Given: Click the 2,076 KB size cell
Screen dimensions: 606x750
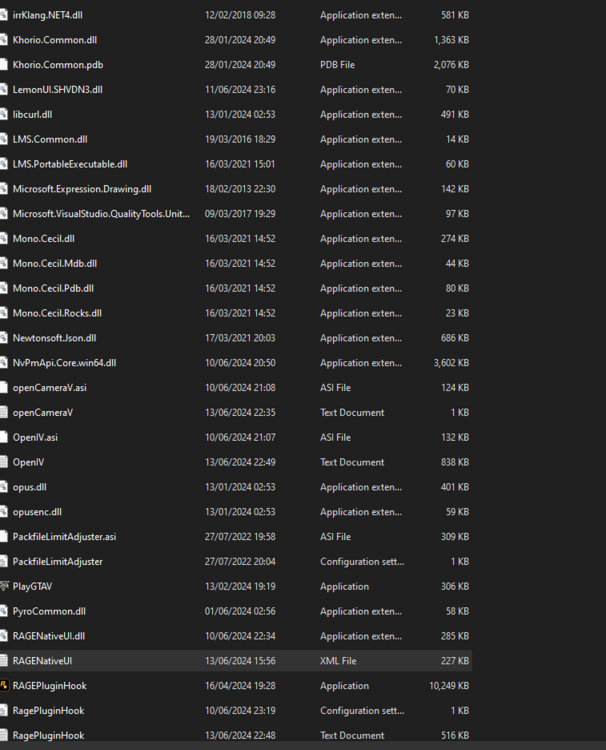Looking at the screenshot, I should (x=451, y=65).
